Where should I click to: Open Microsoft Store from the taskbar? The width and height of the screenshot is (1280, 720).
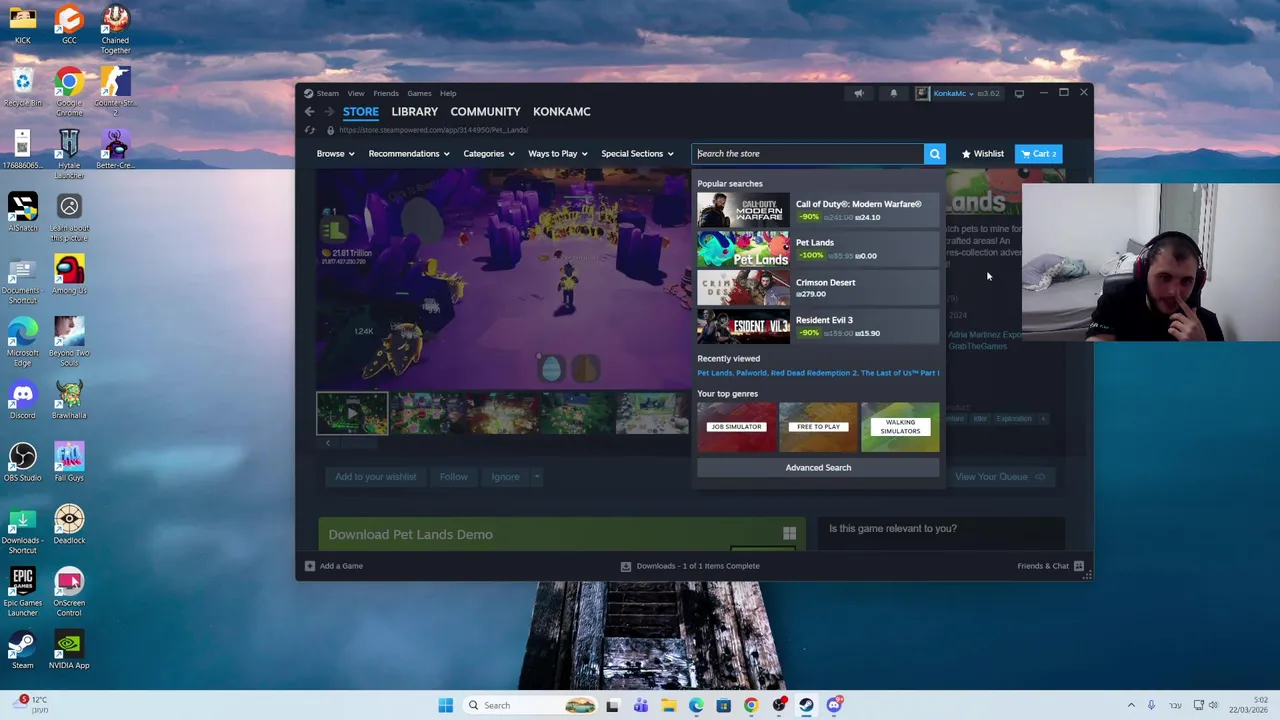(723, 705)
